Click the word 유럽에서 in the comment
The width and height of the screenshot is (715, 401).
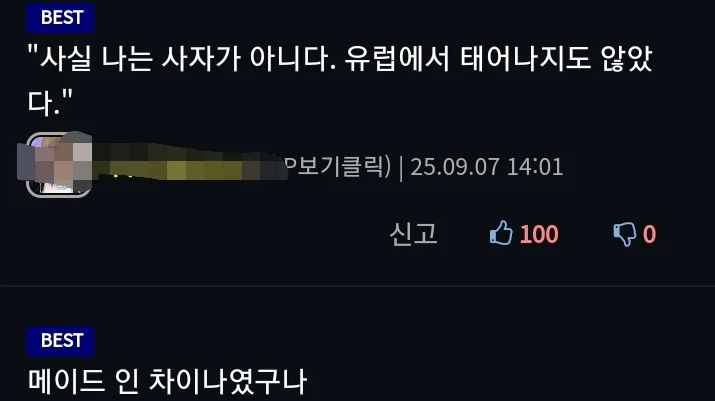point(398,59)
